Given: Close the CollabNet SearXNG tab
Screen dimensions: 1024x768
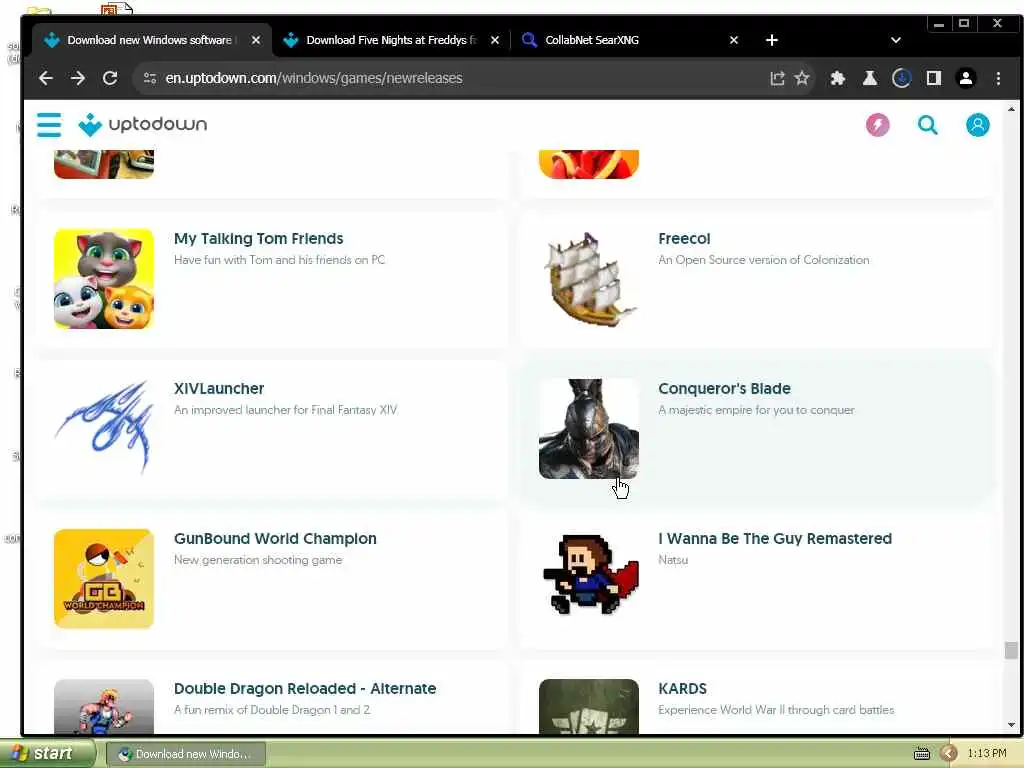Looking at the screenshot, I should [733, 40].
